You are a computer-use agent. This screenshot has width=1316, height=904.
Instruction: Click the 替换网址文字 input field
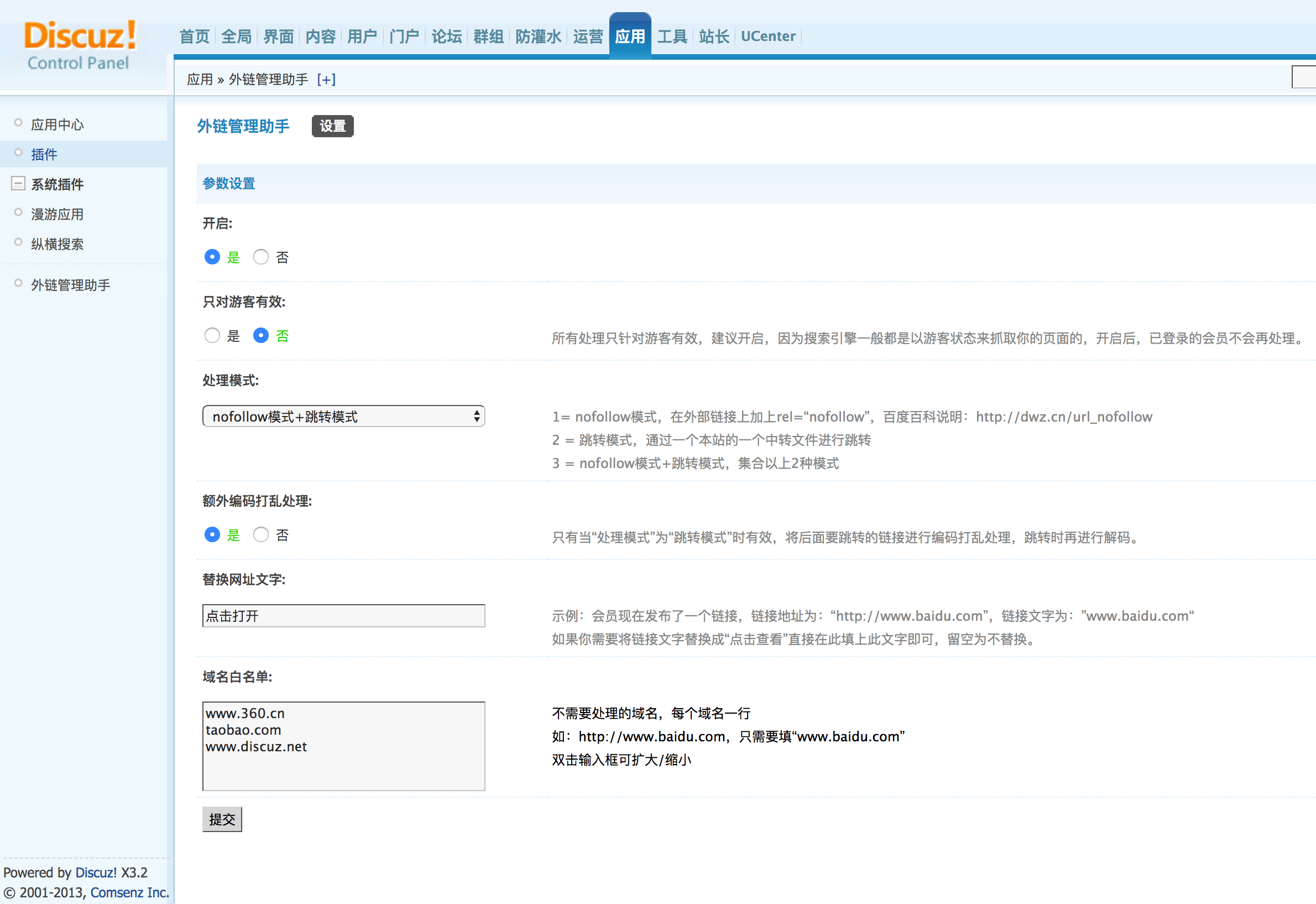coord(344,616)
